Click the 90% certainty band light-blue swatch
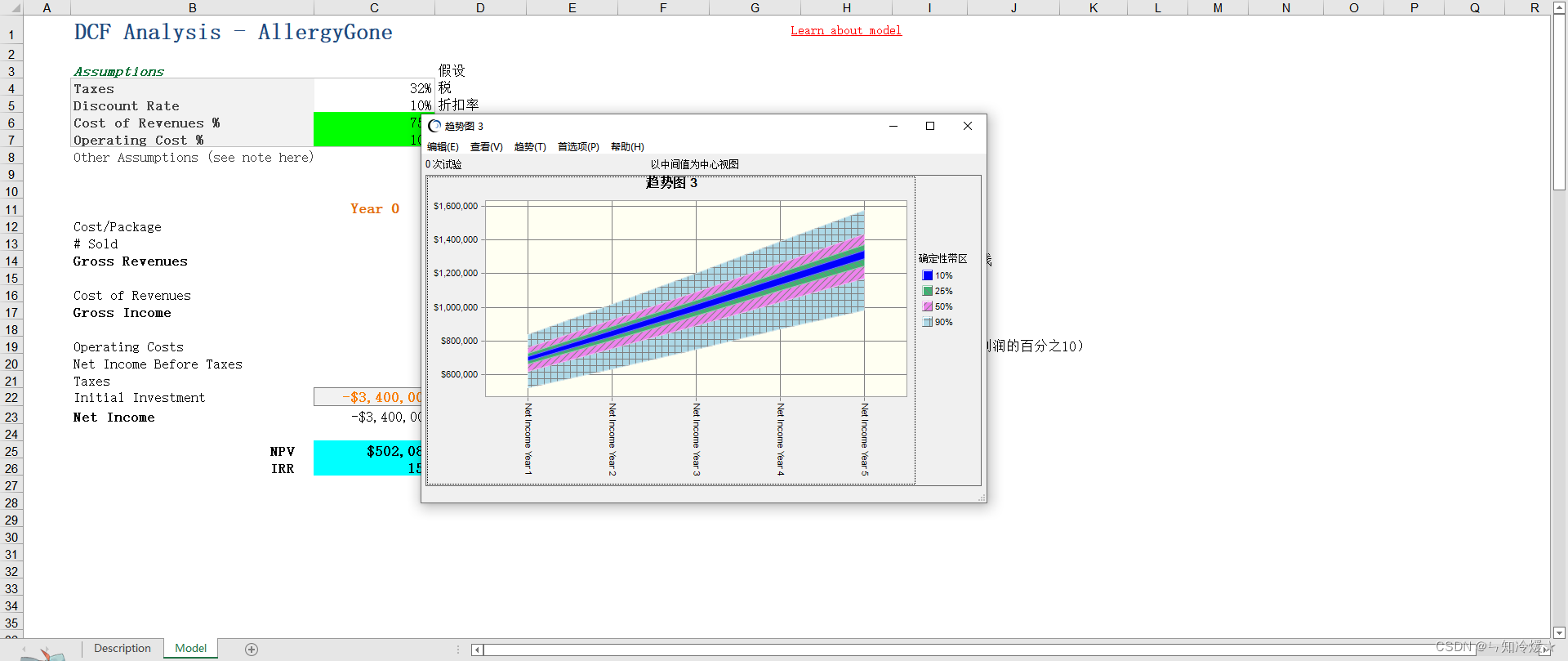 (x=928, y=322)
